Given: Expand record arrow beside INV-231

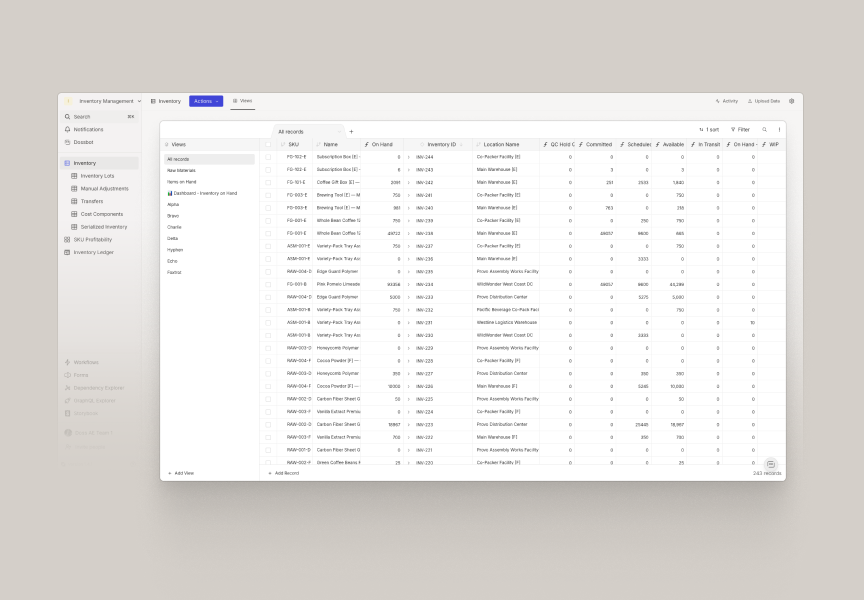Looking at the screenshot, I should 409,322.
